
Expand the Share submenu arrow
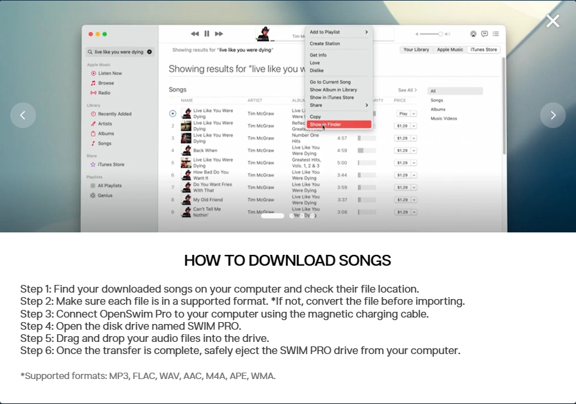pyautogui.click(x=367, y=105)
